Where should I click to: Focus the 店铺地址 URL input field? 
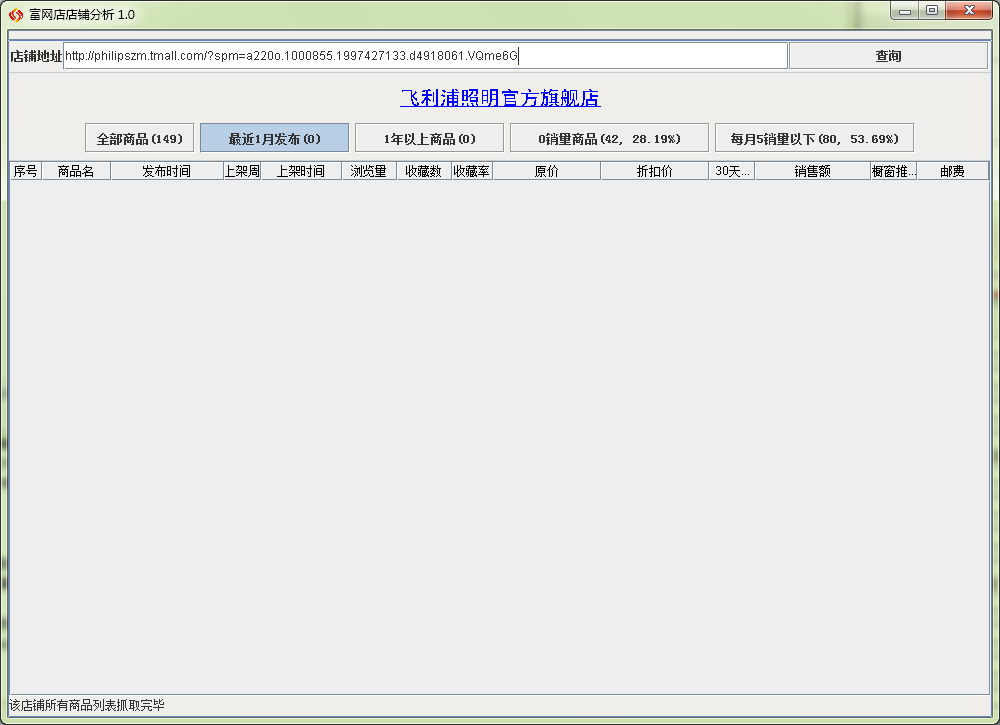tap(425, 56)
